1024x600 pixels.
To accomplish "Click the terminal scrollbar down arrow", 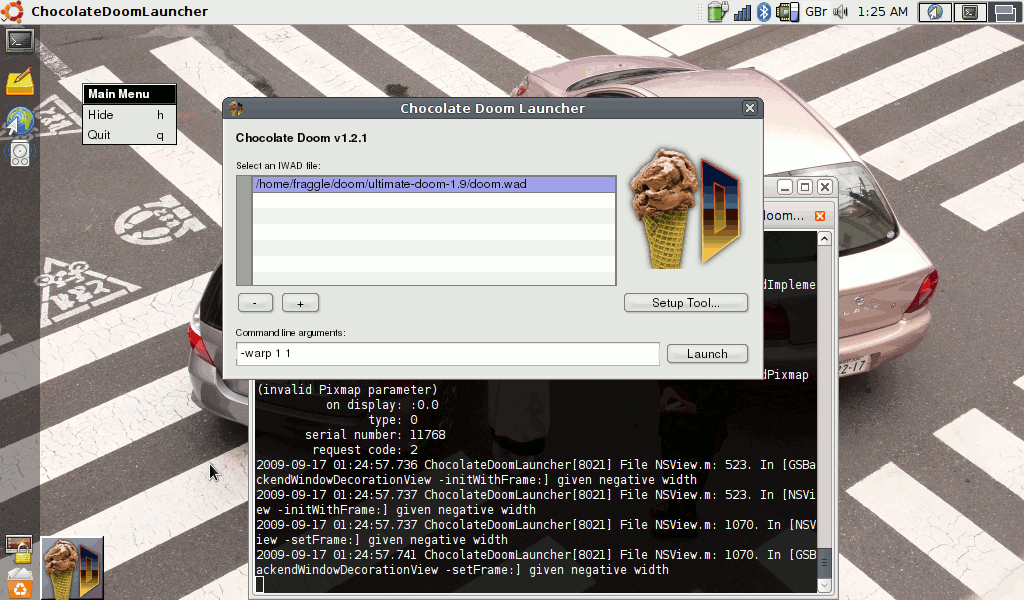I will (824, 585).
